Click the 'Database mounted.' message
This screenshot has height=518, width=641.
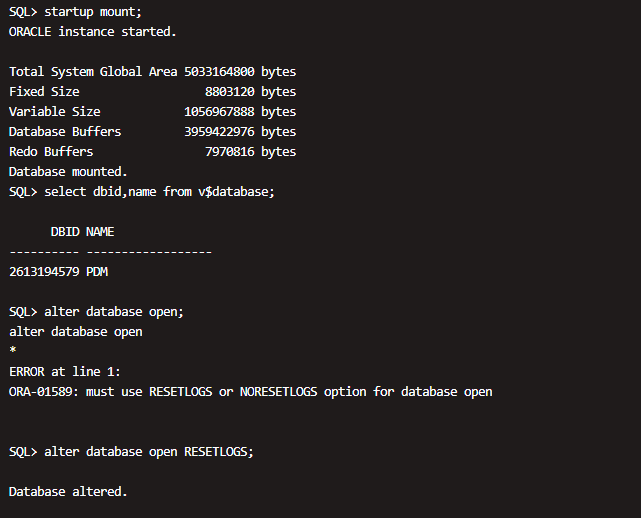68,172
